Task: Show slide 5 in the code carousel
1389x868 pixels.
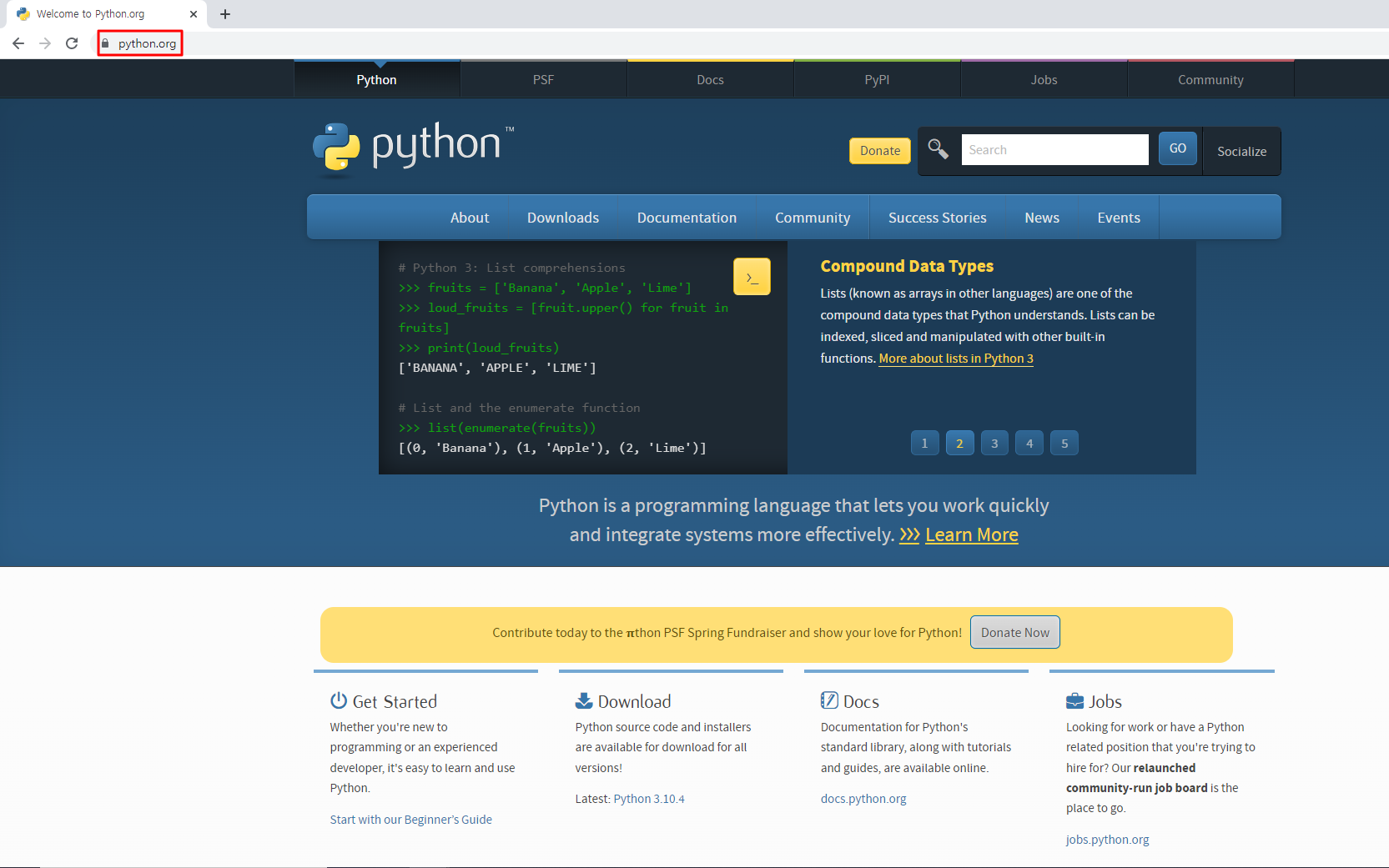Action: (1064, 444)
